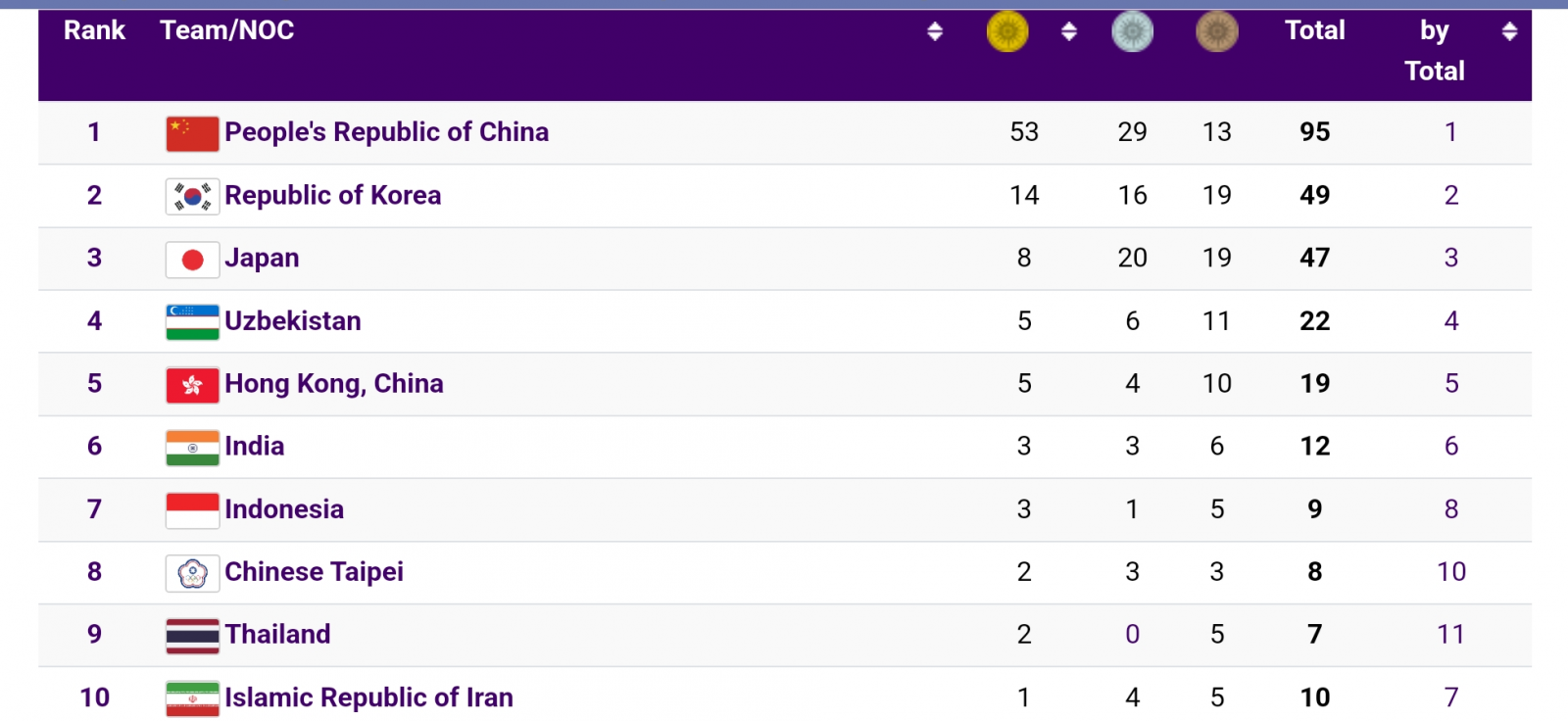Open People's Republic of China link
Screen dimensions: 1568x721
(x=386, y=132)
